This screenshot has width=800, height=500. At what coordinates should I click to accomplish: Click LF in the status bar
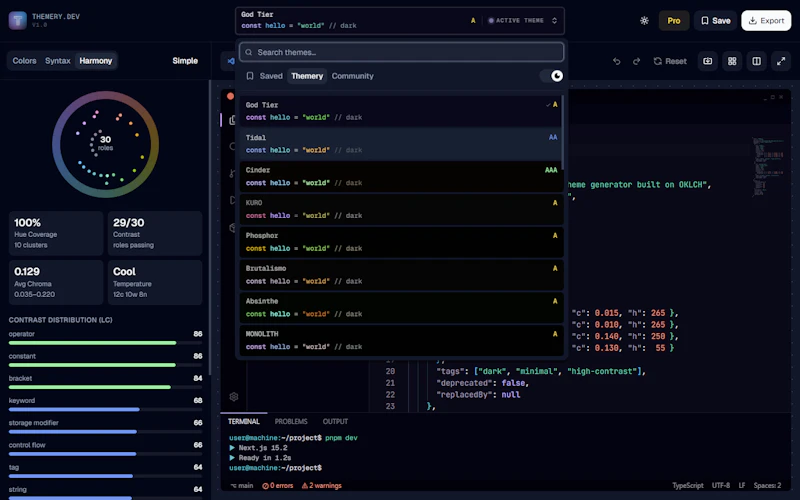742,486
